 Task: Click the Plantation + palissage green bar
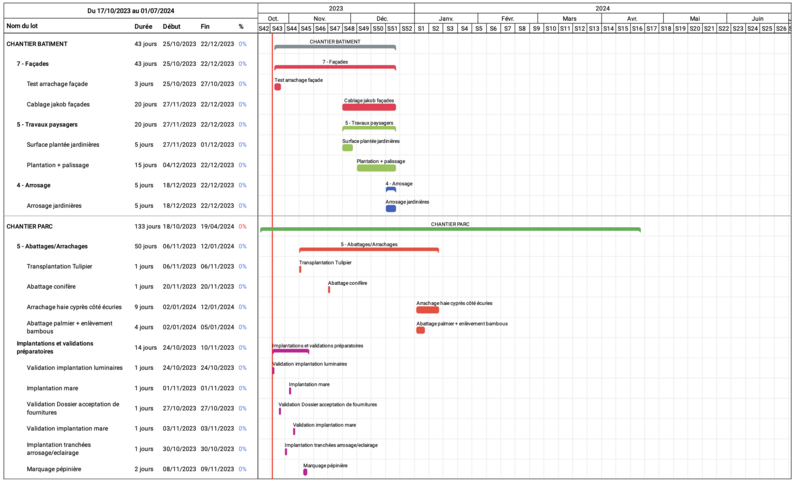[376, 168]
